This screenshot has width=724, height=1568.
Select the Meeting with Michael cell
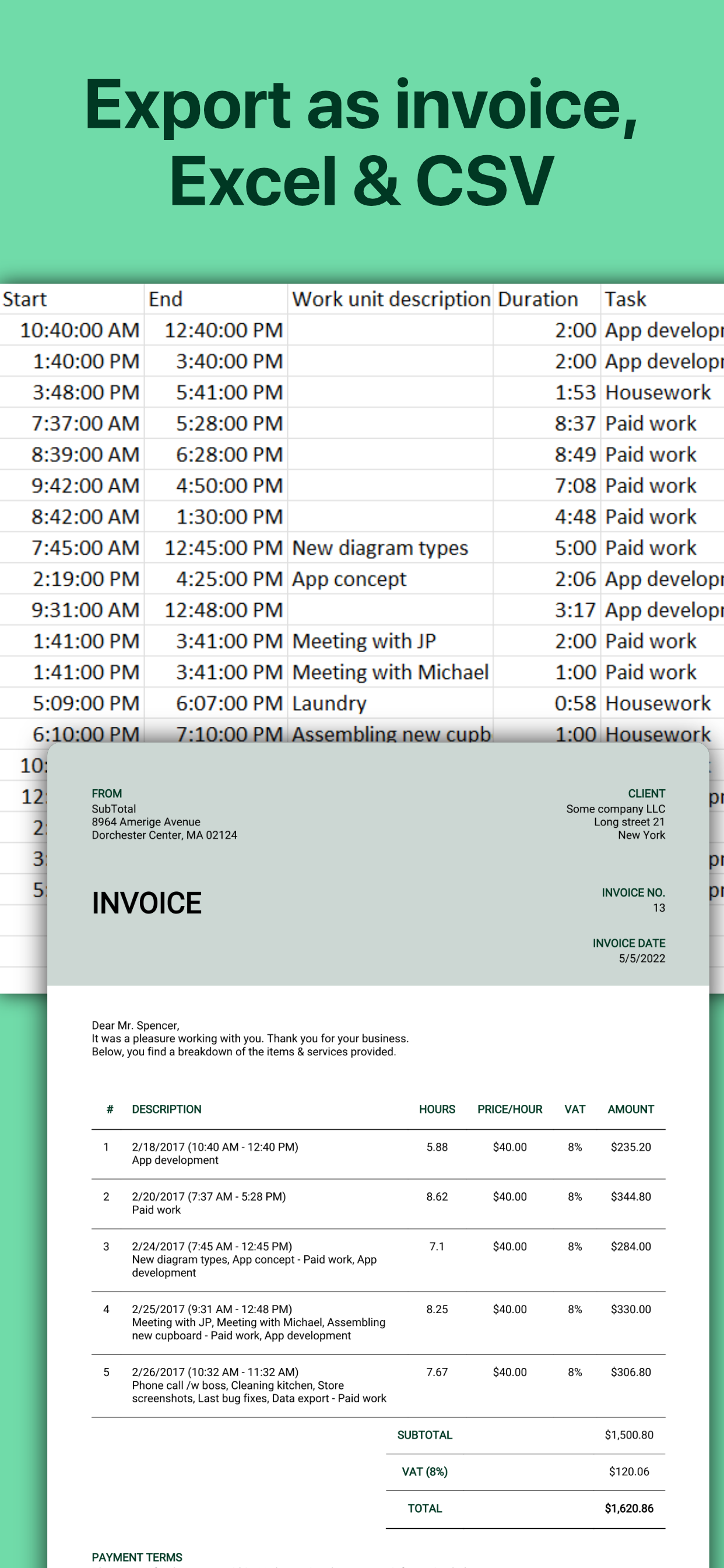point(391,672)
